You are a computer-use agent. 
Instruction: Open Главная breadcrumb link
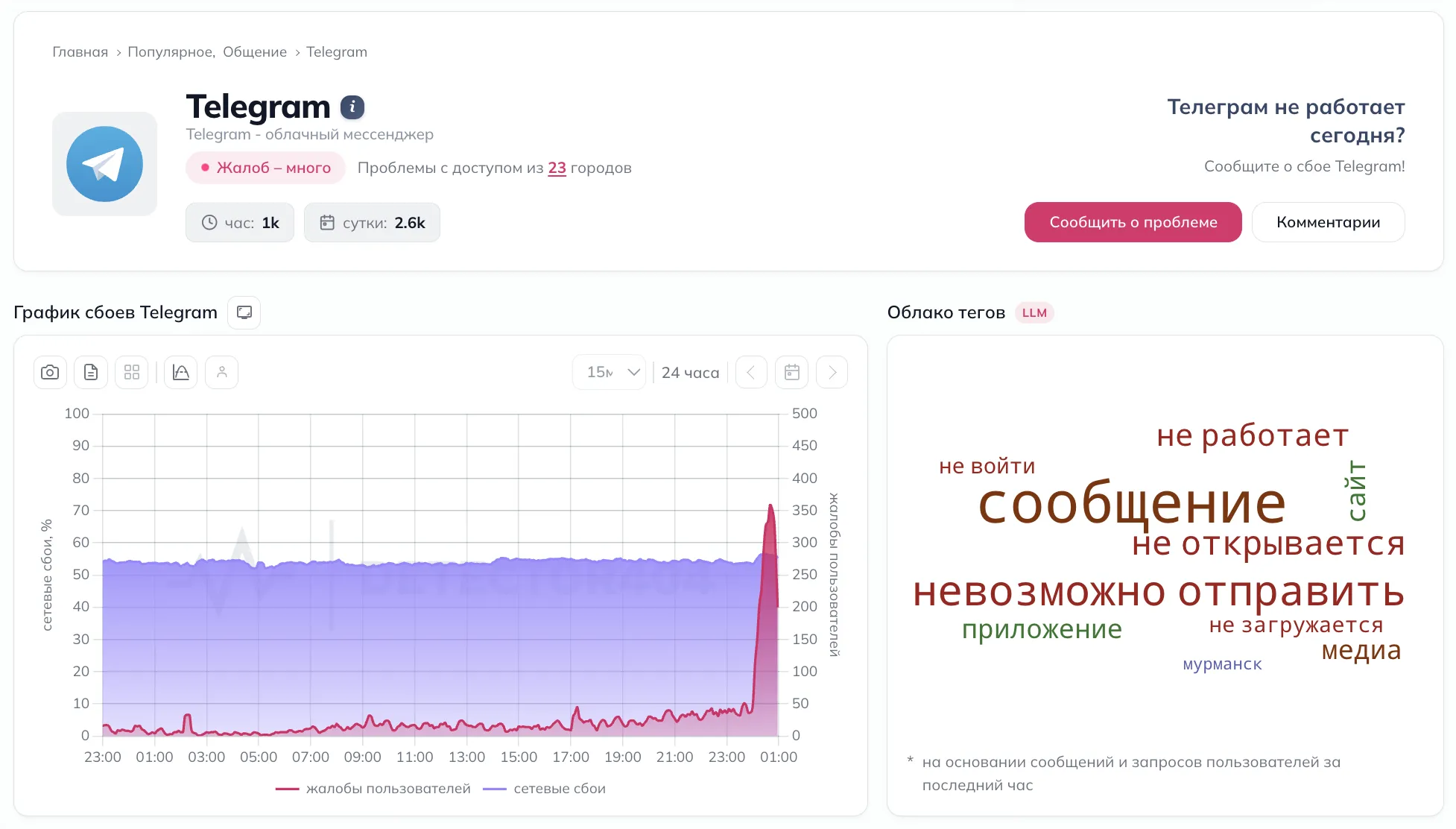coord(80,52)
